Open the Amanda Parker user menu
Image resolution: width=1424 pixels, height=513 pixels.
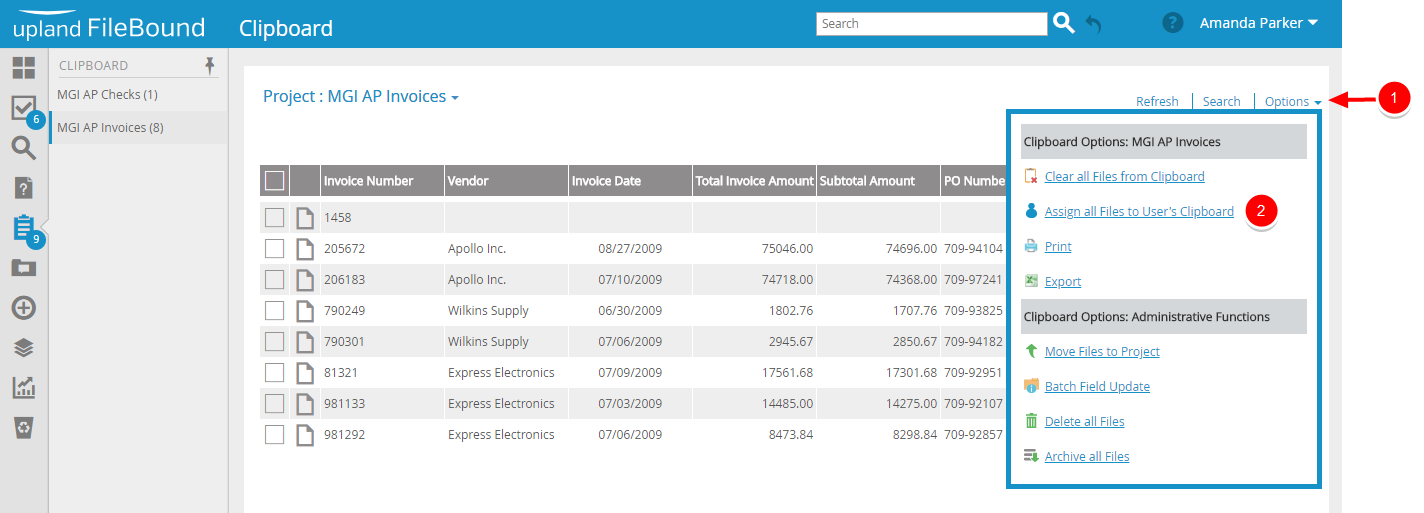click(1258, 23)
